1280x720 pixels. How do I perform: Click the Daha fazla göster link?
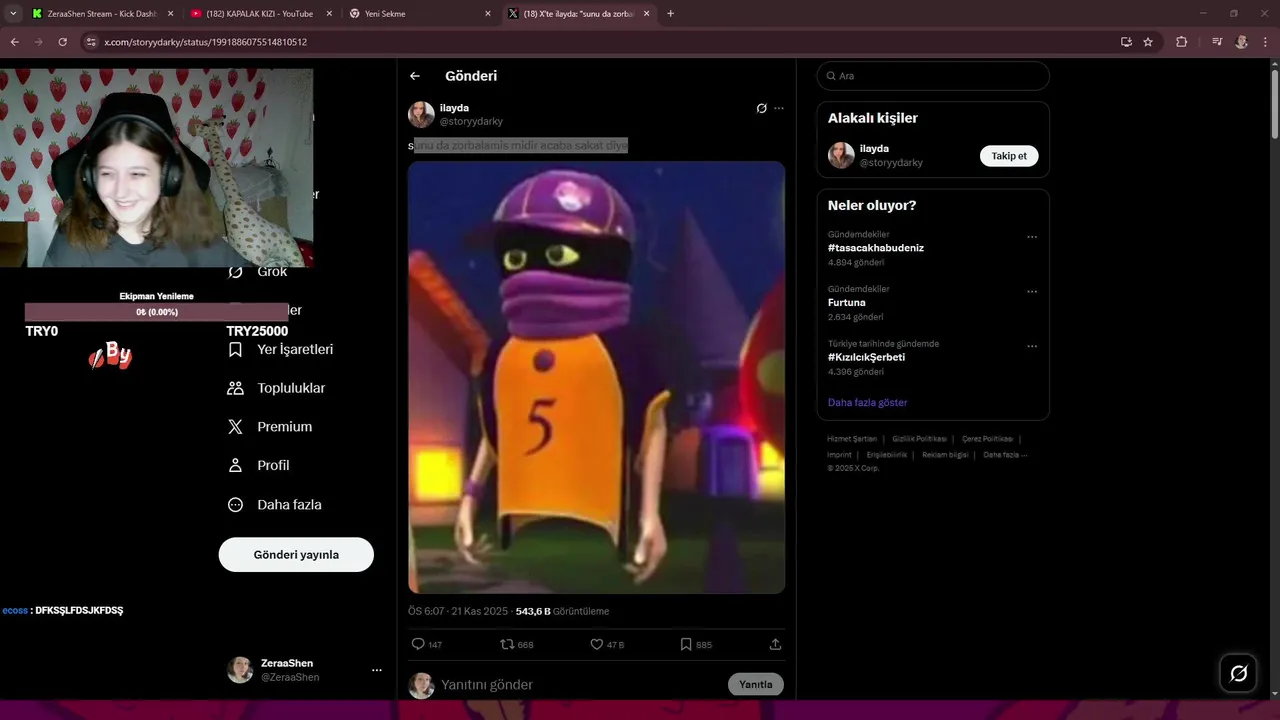coord(868,402)
